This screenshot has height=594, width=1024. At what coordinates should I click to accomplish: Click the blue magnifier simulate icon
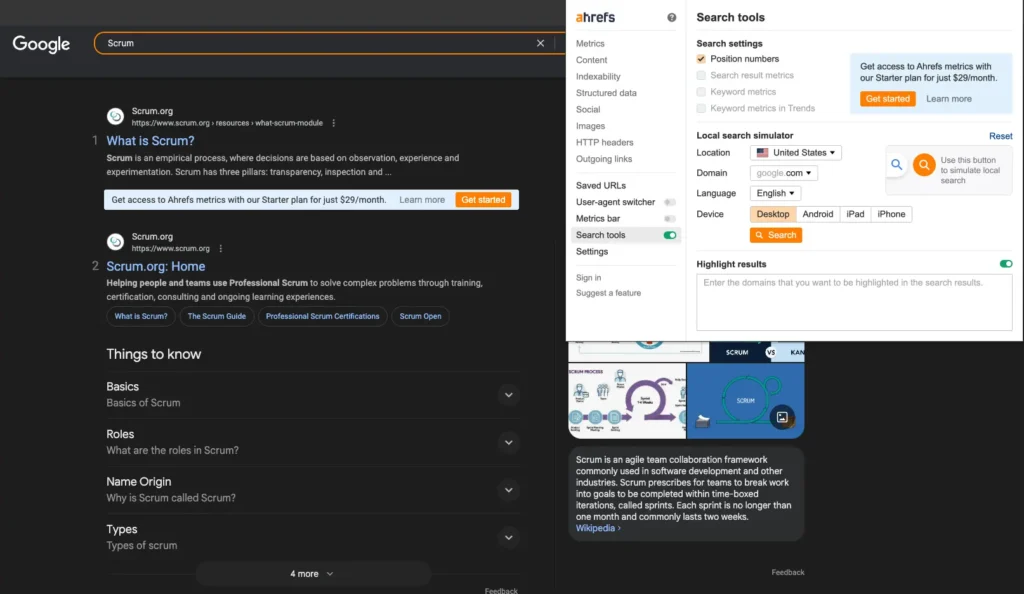(x=897, y=164)
